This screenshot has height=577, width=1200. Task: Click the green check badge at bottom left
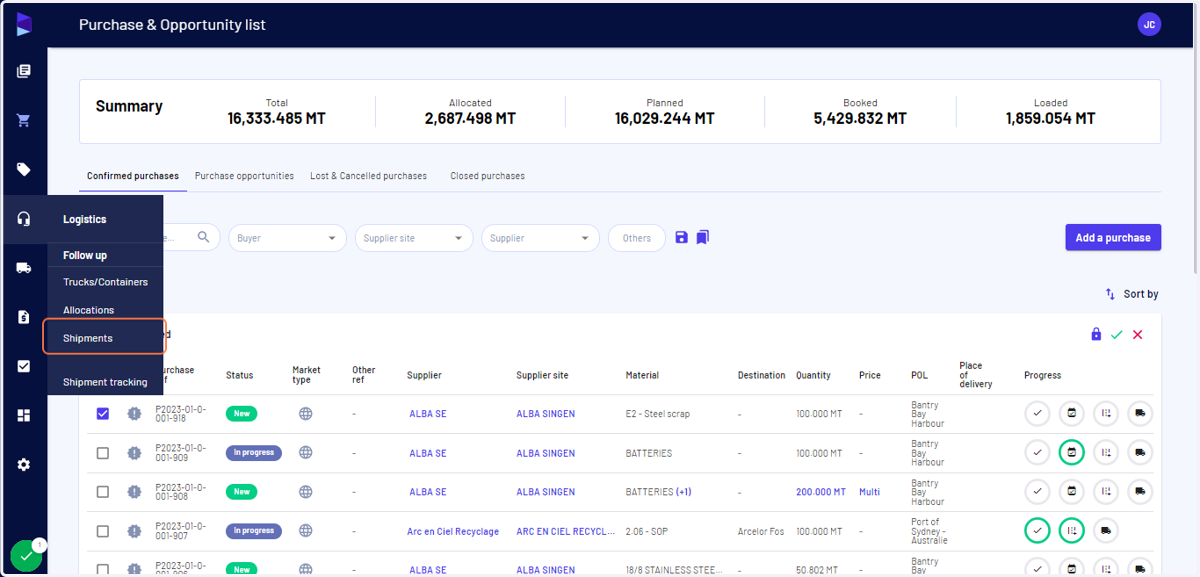coord(26,556)
